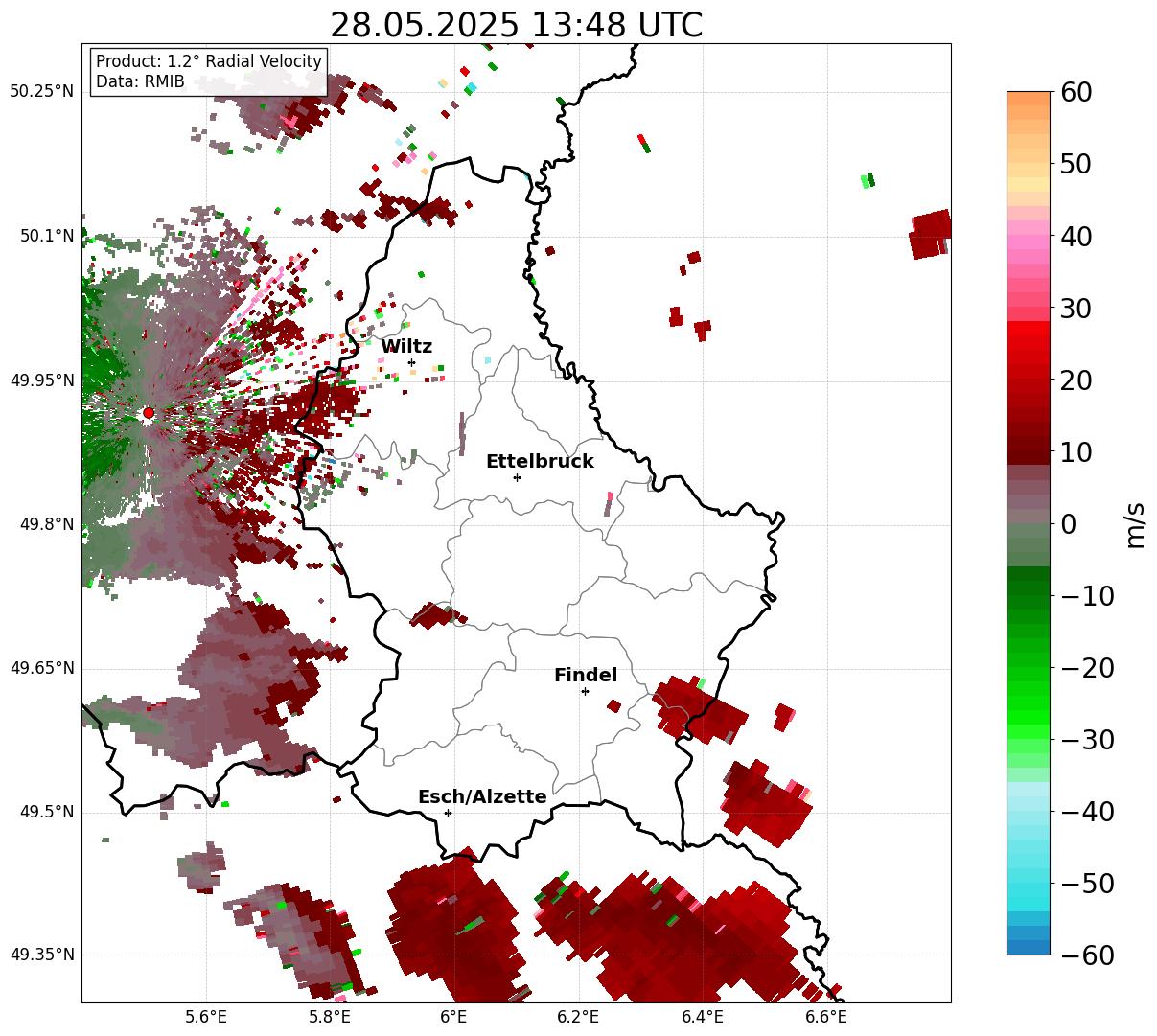The height and width of the screenshot is (1036, 1157).
Task: Click the blue bottom segment of colorbar
Action: click(1029, 947)
